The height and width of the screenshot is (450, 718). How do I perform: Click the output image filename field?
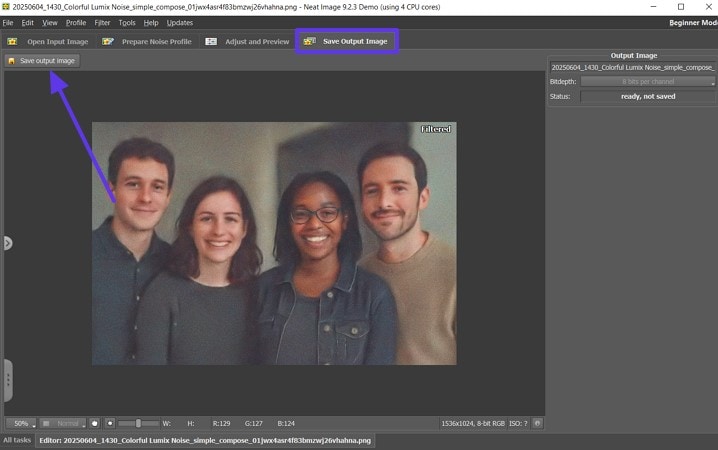[x=632, y=68]
